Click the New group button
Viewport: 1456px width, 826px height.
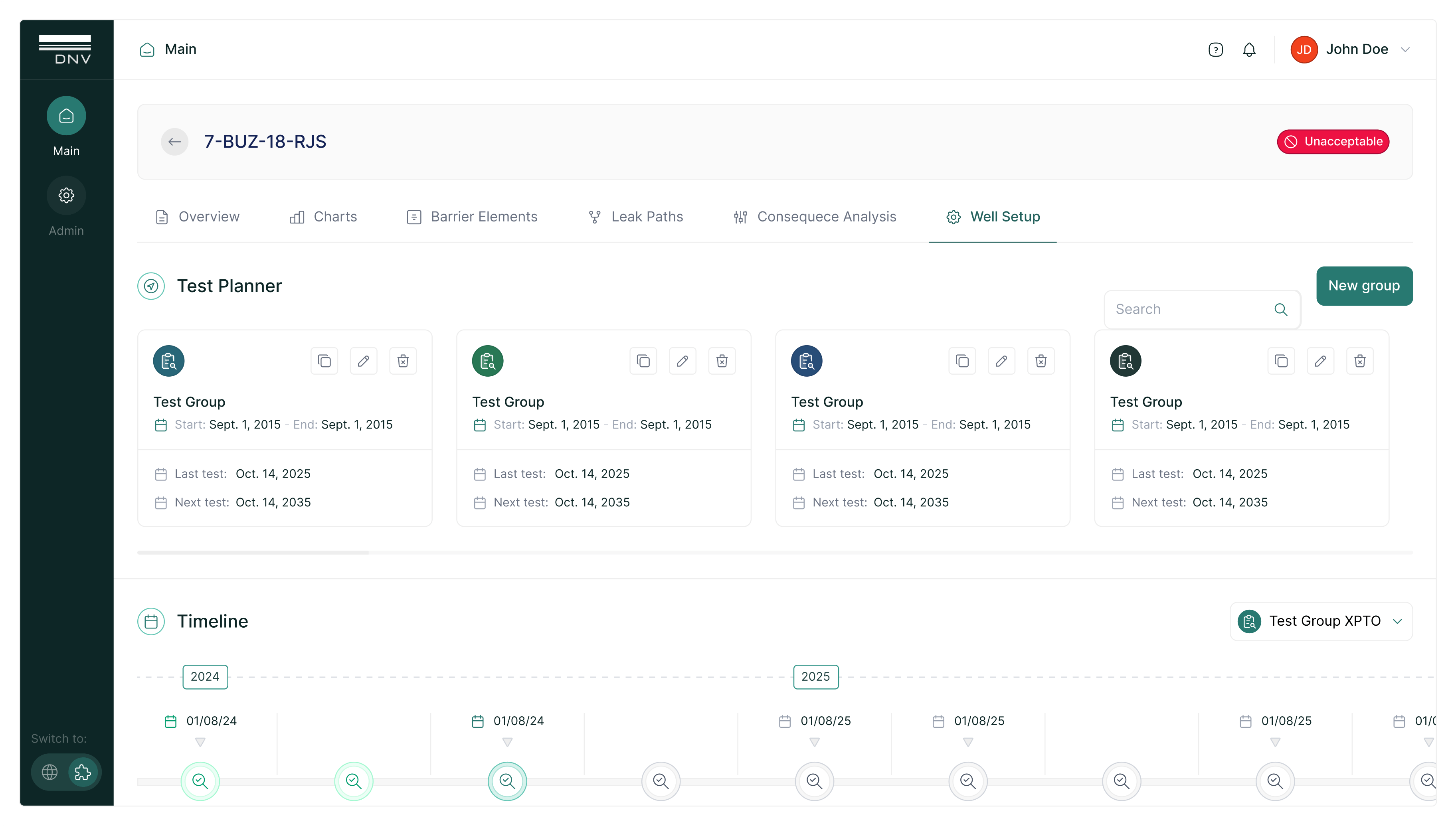pyautogui.click(x=1364, y=286)
